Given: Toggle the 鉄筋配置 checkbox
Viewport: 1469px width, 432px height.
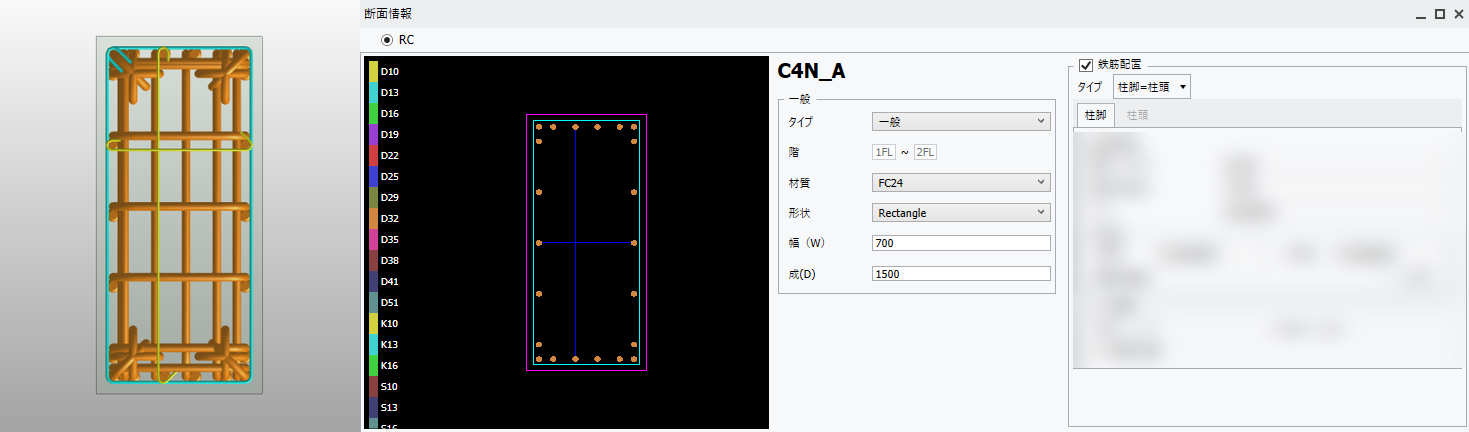Looking at the screenshot, I should (x=1086, y=65).
